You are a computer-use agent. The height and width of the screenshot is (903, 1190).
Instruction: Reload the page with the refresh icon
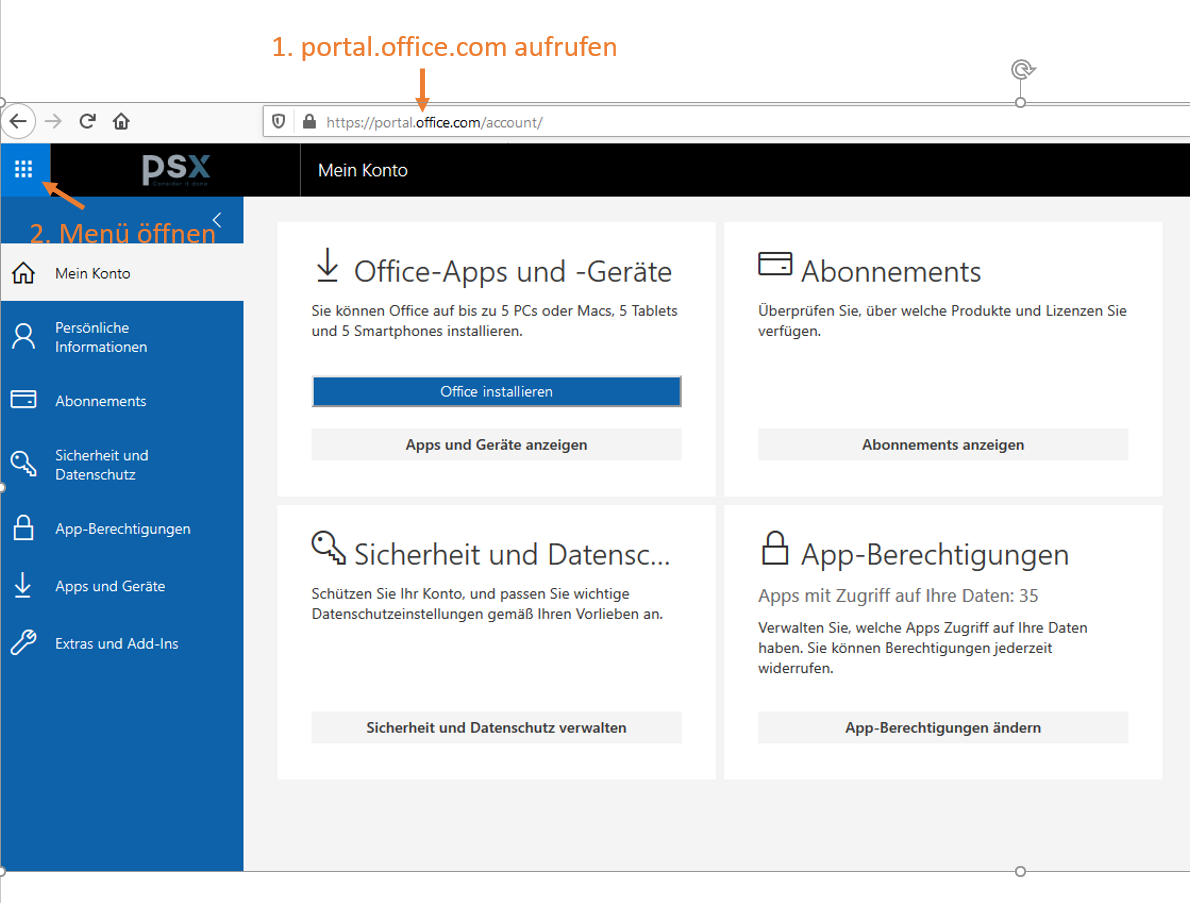pos(87,121)
